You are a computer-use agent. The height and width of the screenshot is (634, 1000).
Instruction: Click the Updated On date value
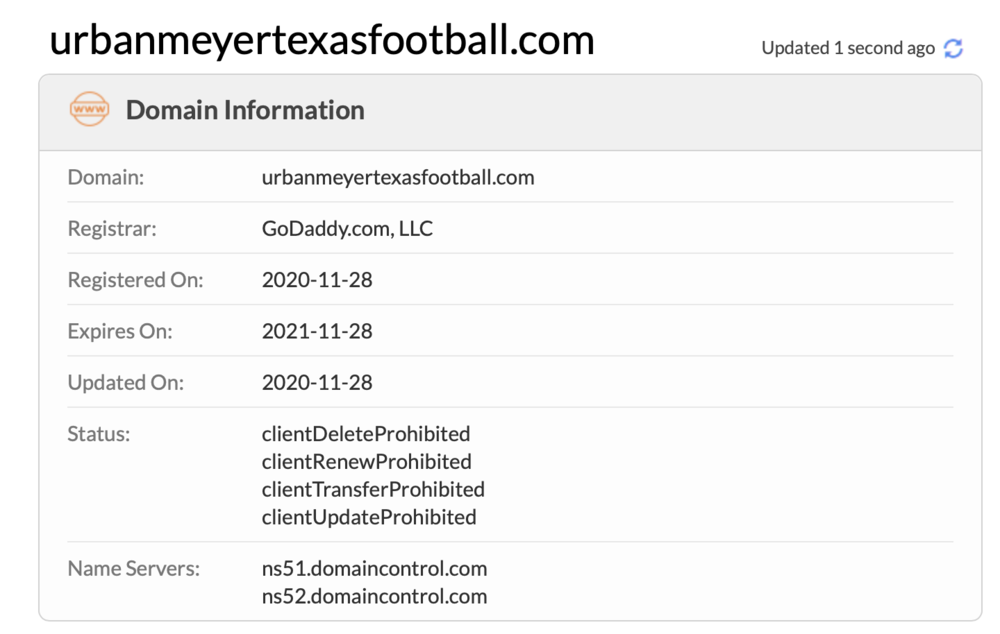tap(317, 382)
